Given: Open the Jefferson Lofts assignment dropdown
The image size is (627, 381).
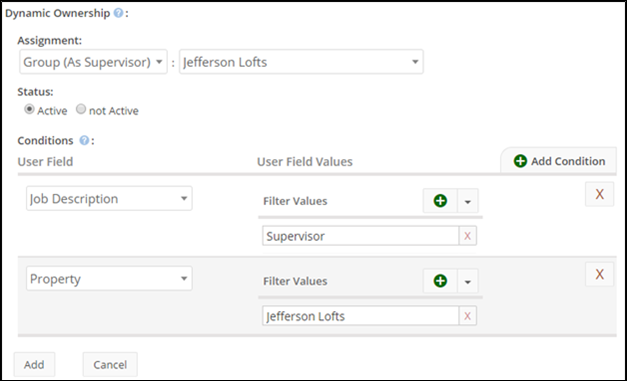Looking at the screenshot, I should click(301, 62).
